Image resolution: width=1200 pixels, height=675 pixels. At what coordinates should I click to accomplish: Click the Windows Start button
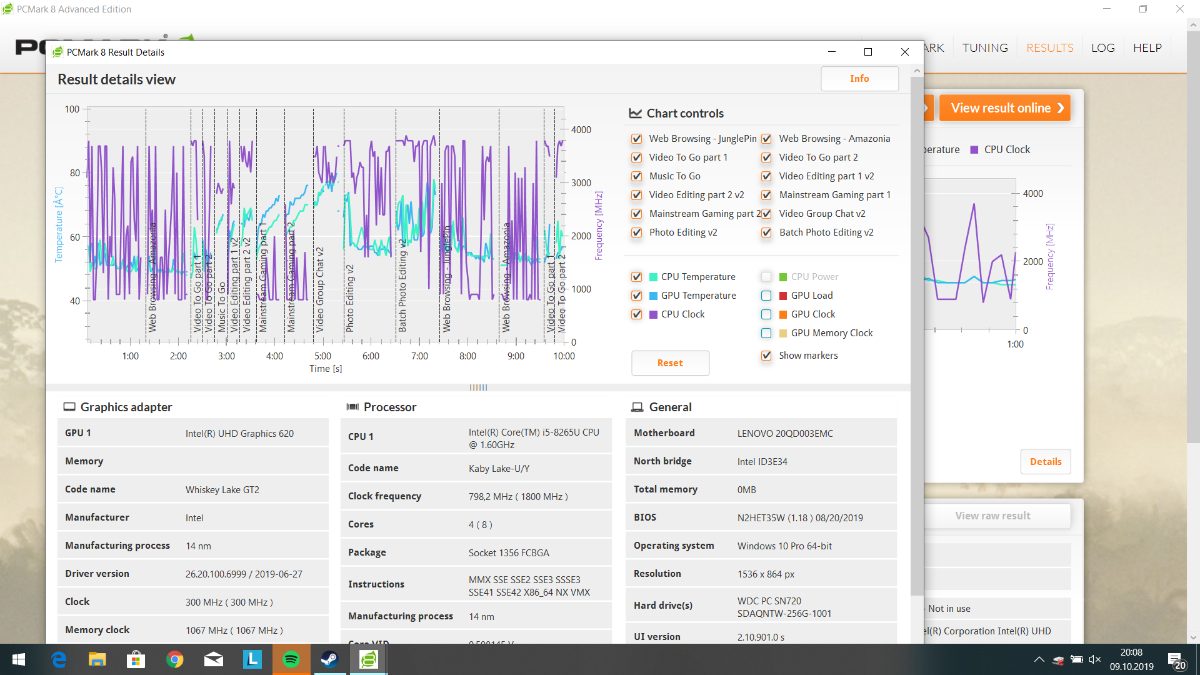pyautogui.click(x=19, y=659)
